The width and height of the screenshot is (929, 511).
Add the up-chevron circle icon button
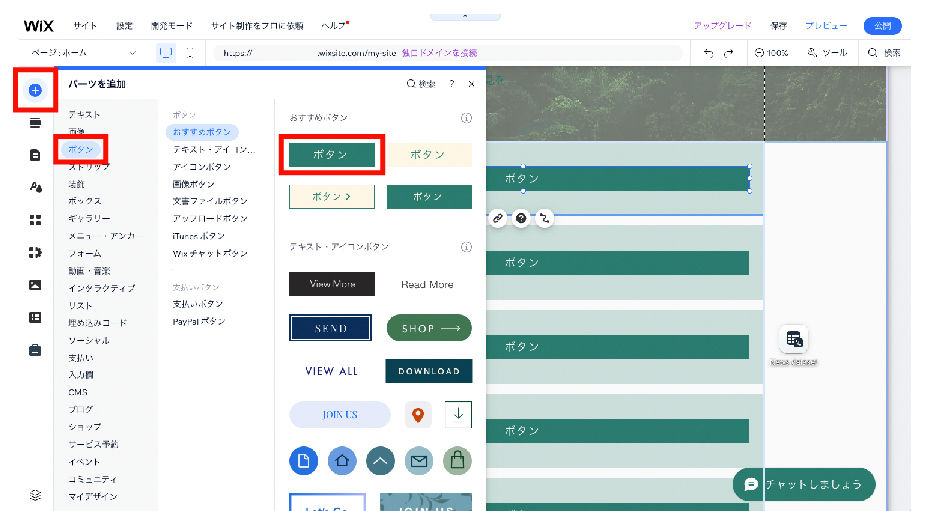(380, 461)
